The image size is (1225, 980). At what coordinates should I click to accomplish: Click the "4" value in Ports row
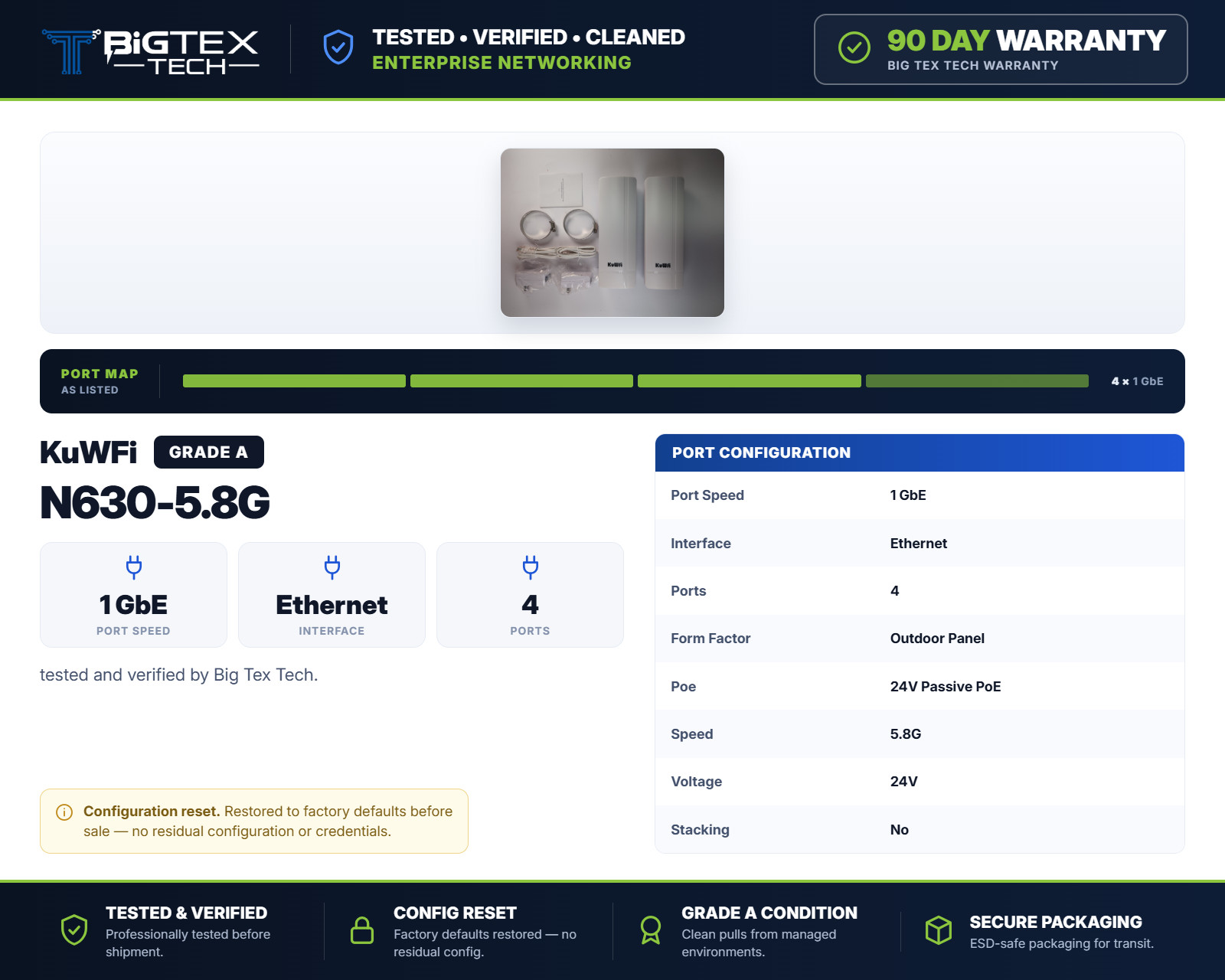tap(895, 591)
